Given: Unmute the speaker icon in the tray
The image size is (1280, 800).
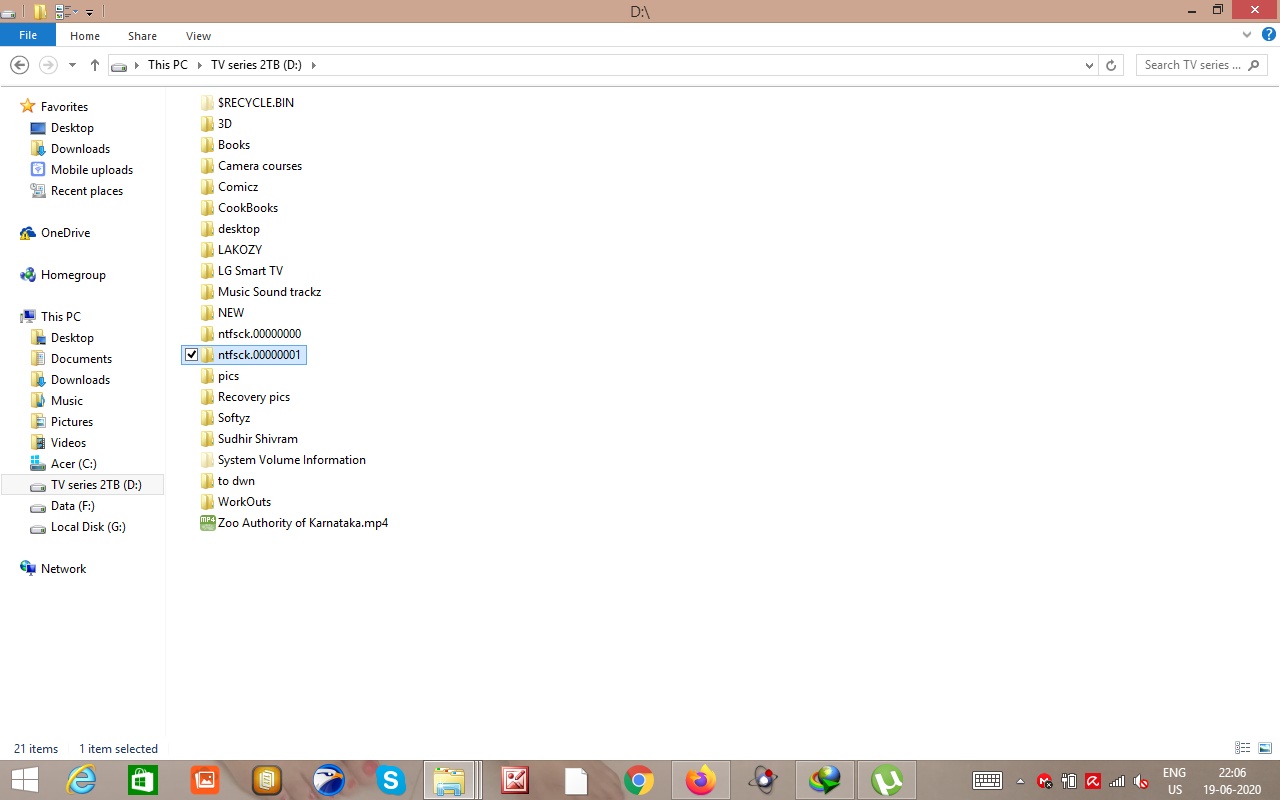Looking at the screenshot, I should coord(1142,781).
